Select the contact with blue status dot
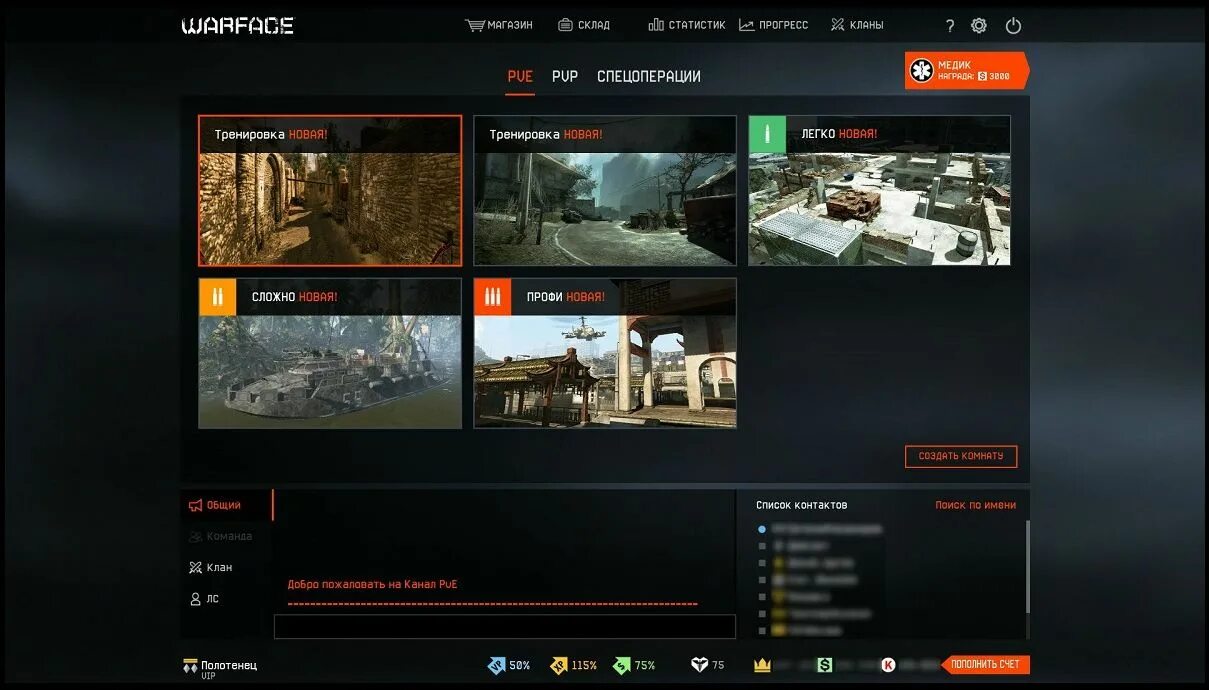1209x690 pixels. coord(820,528)
